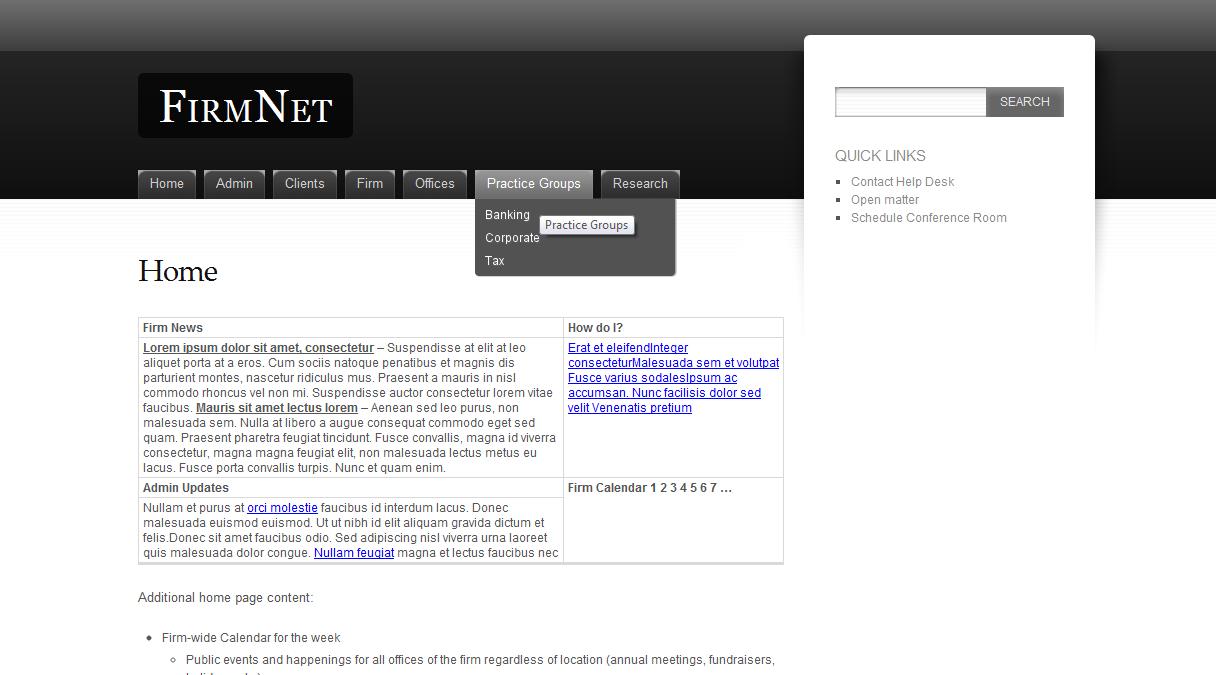The width and height of the screenshot is (1216, 675).
Task: Open the 'orci molestie' link
Action: (282, 508)
